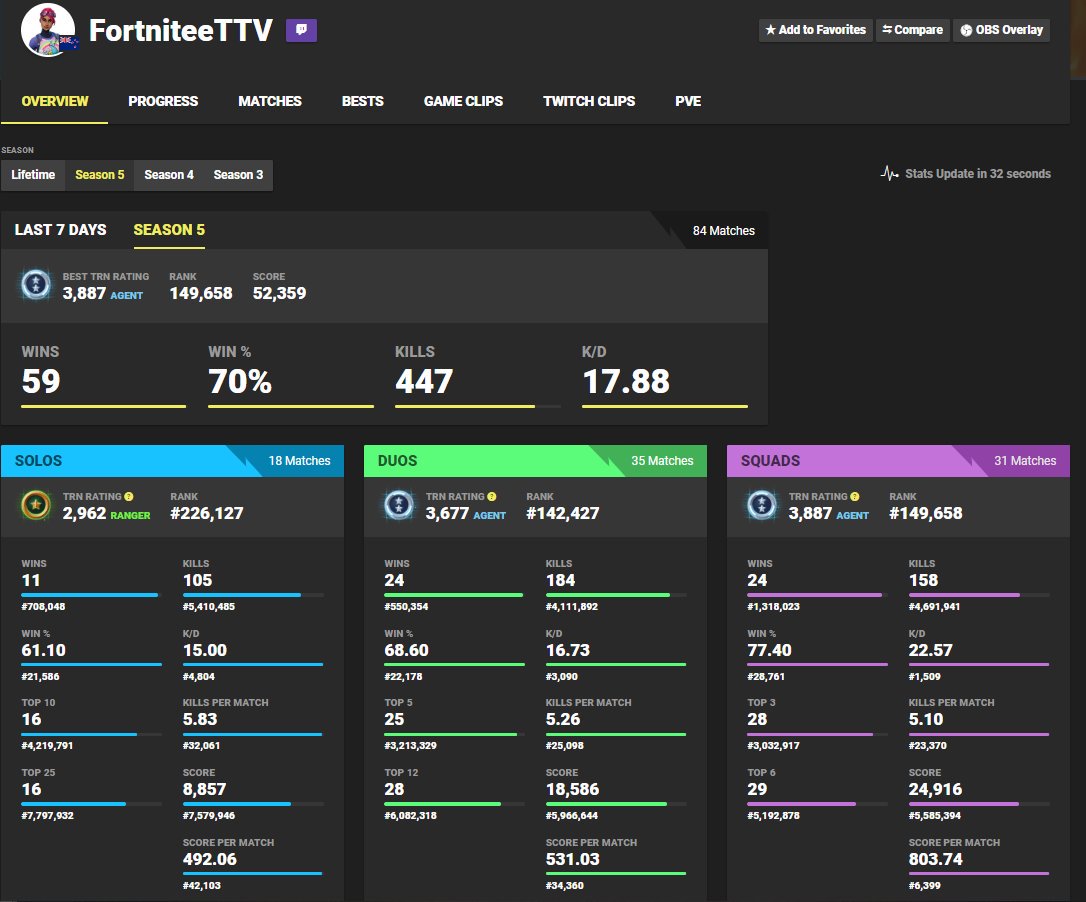Select Season 5 season filter
Image resolution: width=1086 pixels, height=902 pixels.
100,175
